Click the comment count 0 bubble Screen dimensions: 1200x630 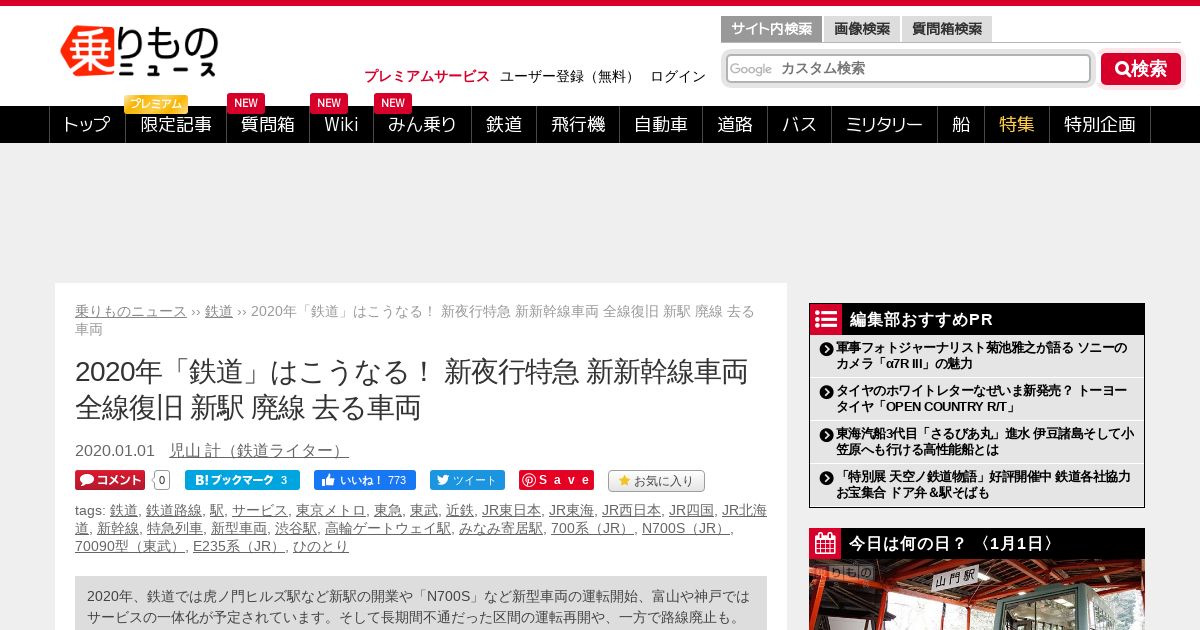[x=162, y=480]
